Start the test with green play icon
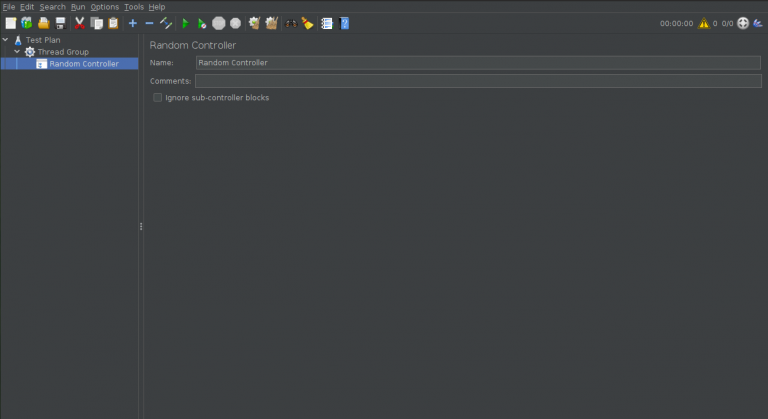 tap(185, 23)
